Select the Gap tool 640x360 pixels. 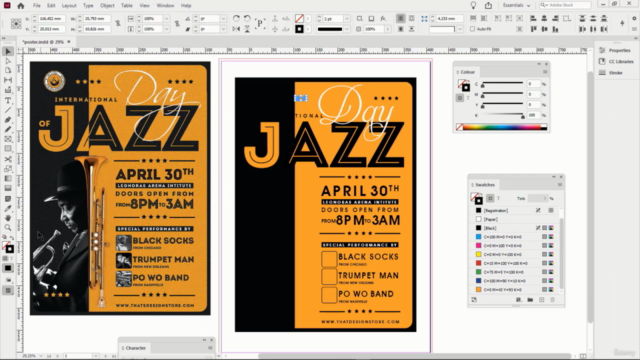(x=8, y=80)
